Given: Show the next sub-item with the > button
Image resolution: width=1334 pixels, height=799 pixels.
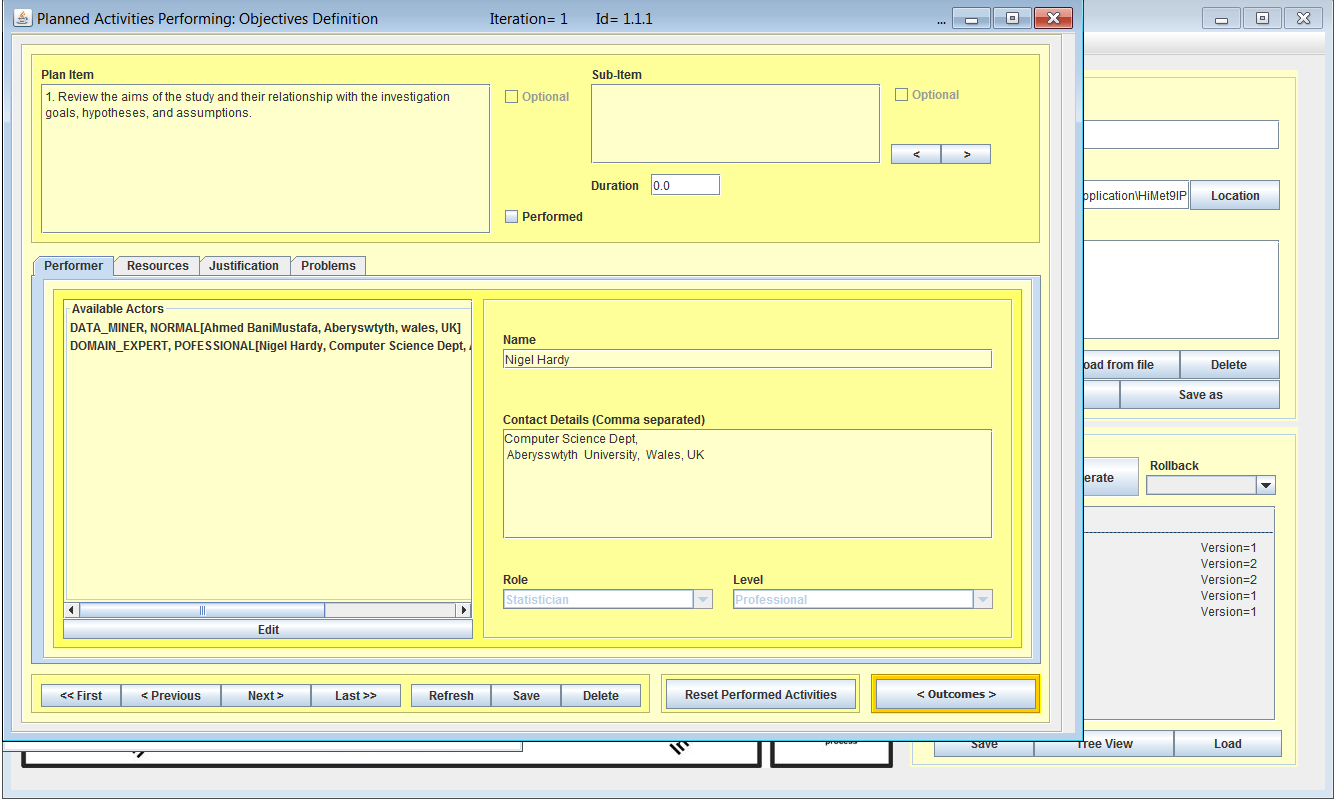Looking at the screenshot, I should coord(966,154).
